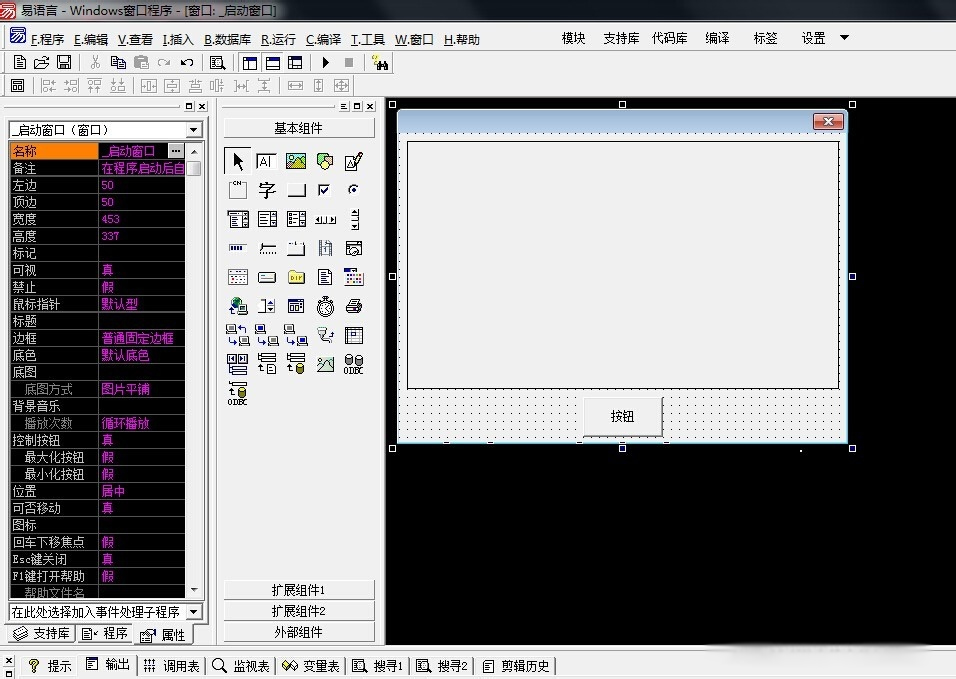Open the 扩展组件1 component group
Screen dimensions: 956x679
point(299,590)
